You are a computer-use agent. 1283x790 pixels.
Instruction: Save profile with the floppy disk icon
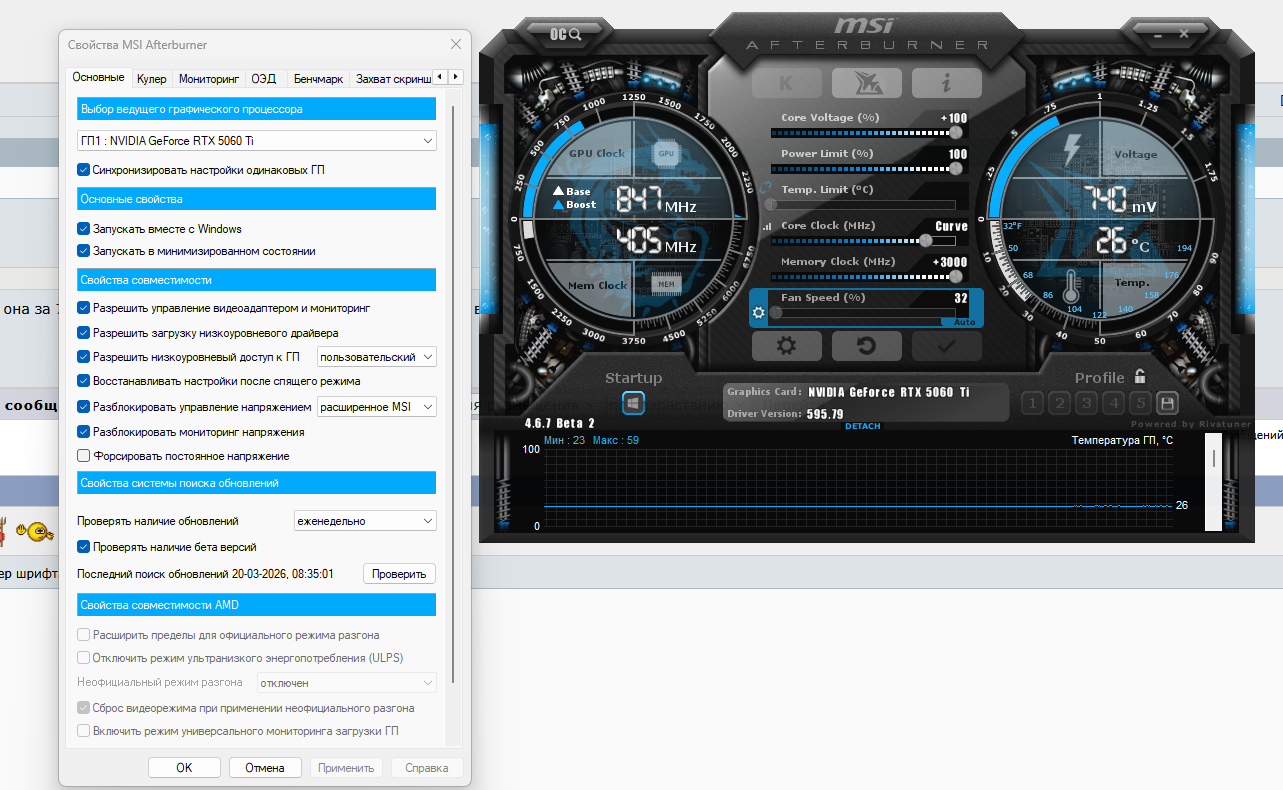pyautogui.click(x=1167, y=403)
